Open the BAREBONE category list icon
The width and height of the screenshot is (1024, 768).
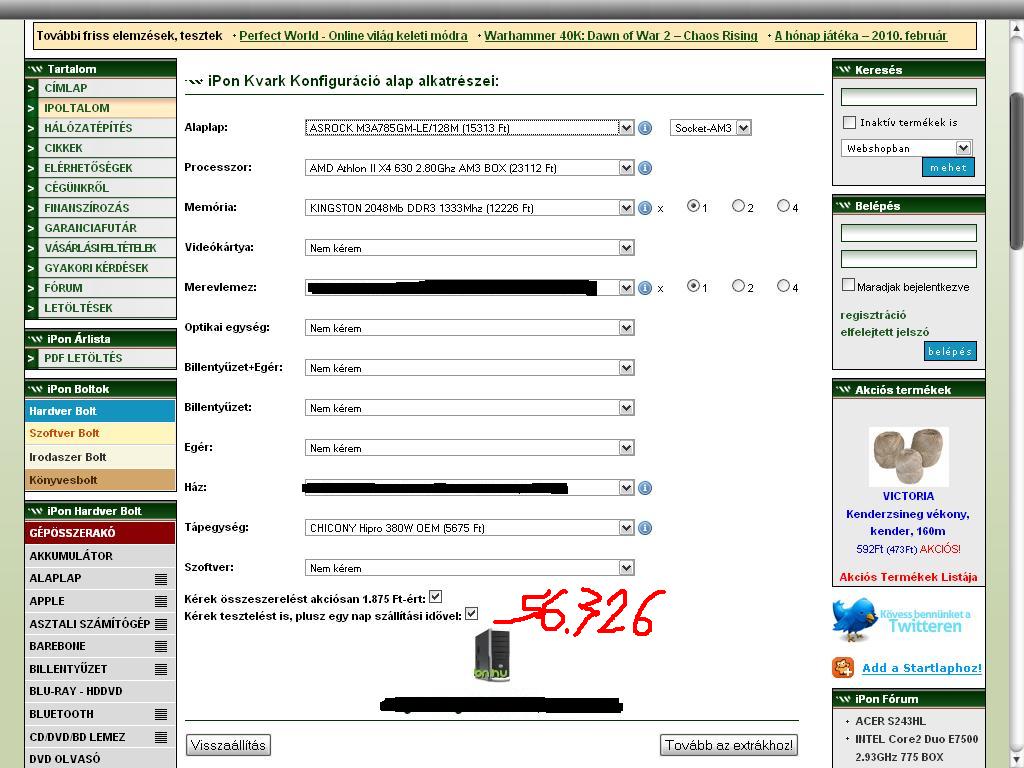161,647
